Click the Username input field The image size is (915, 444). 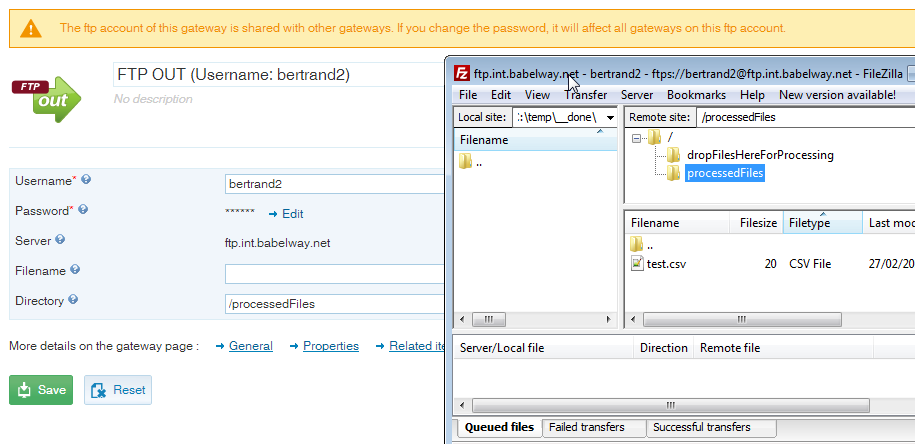coord(335,184)
